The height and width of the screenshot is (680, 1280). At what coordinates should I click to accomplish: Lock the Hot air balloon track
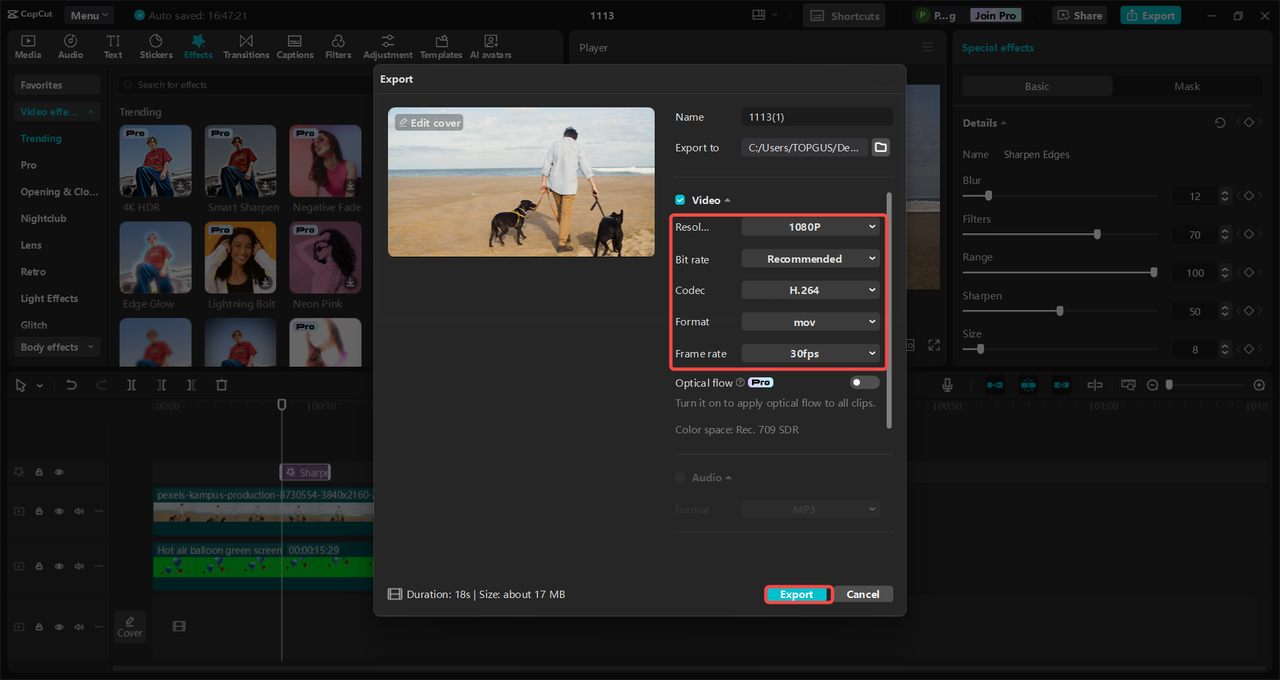click(39, 566)
